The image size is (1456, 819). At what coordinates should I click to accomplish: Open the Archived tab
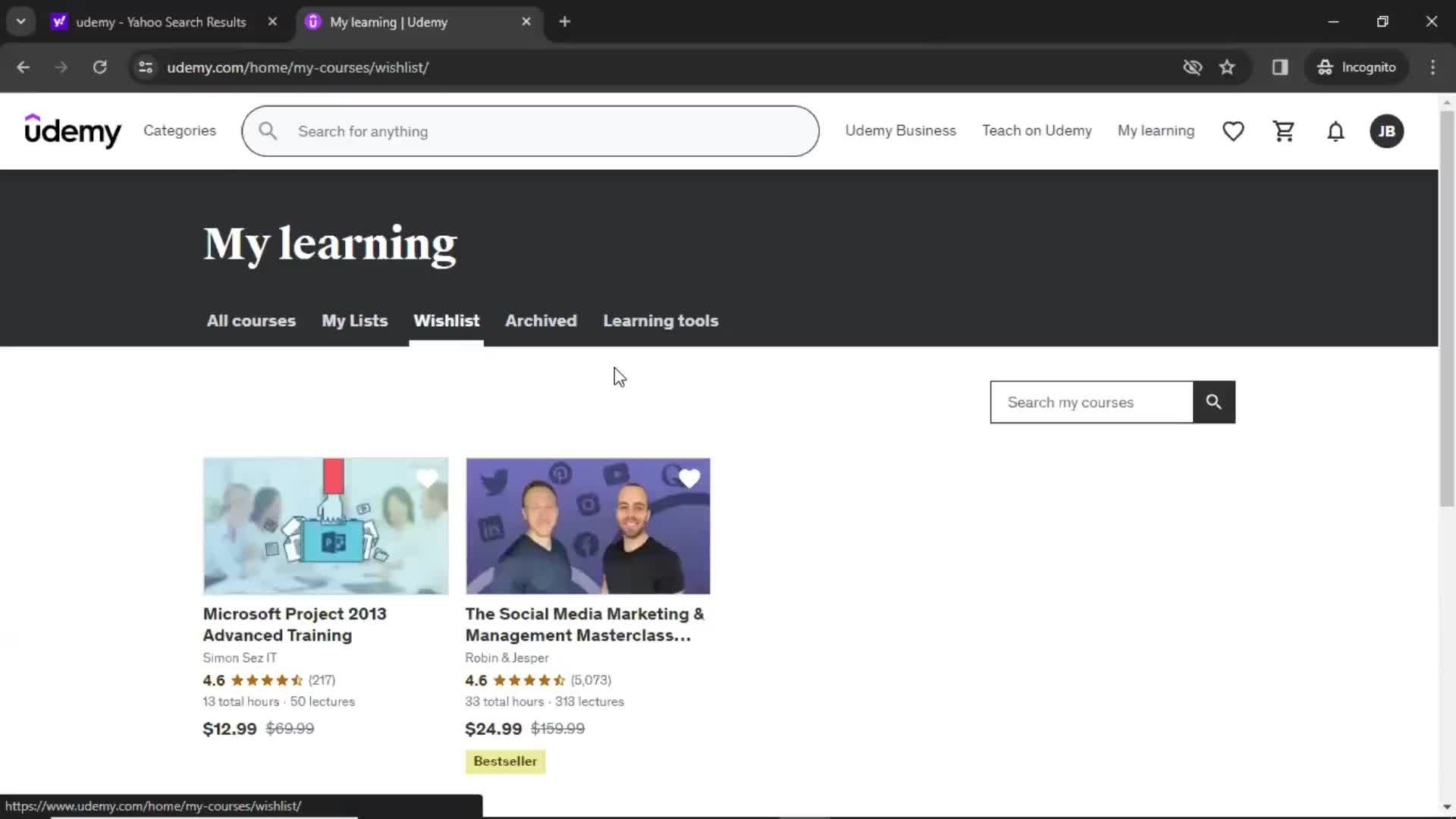[541, 321]
